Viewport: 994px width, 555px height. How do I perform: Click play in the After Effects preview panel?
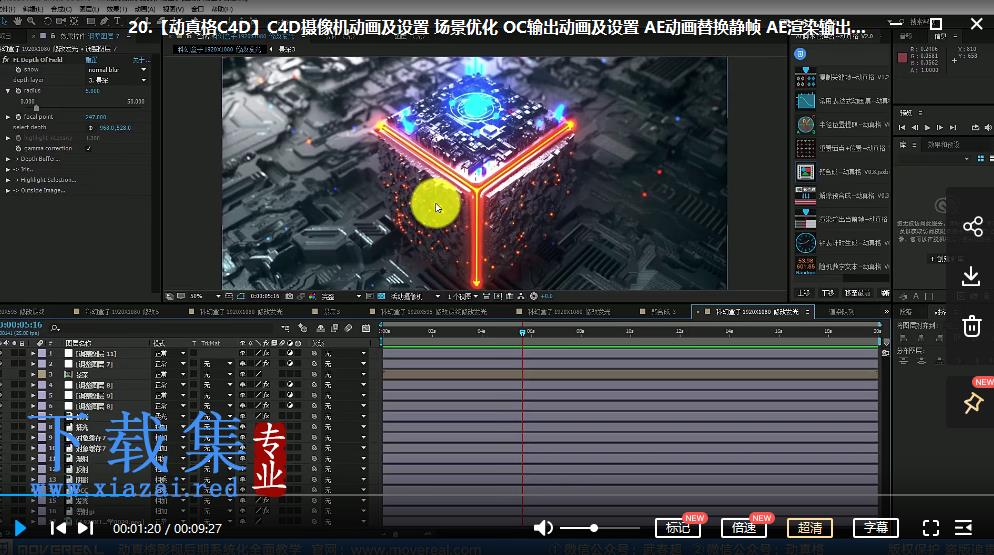(x=927, y=127)
